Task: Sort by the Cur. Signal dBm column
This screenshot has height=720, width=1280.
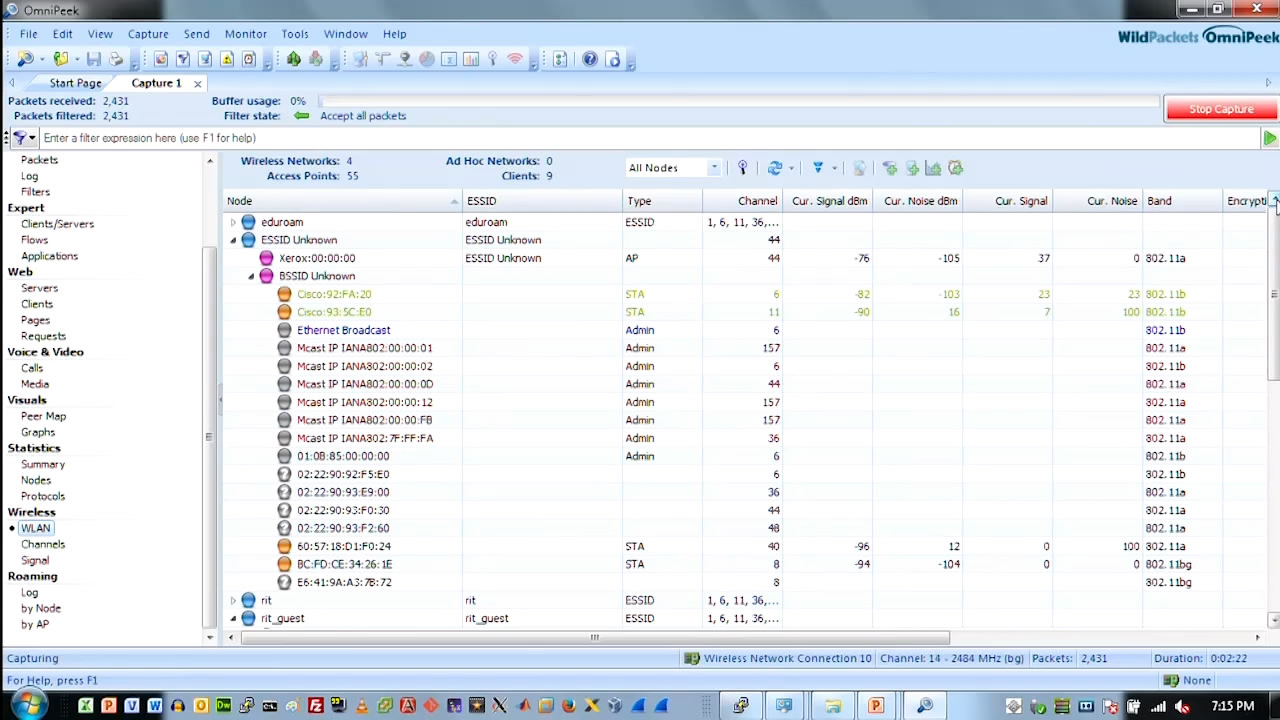Action: [x=829, y=201]
